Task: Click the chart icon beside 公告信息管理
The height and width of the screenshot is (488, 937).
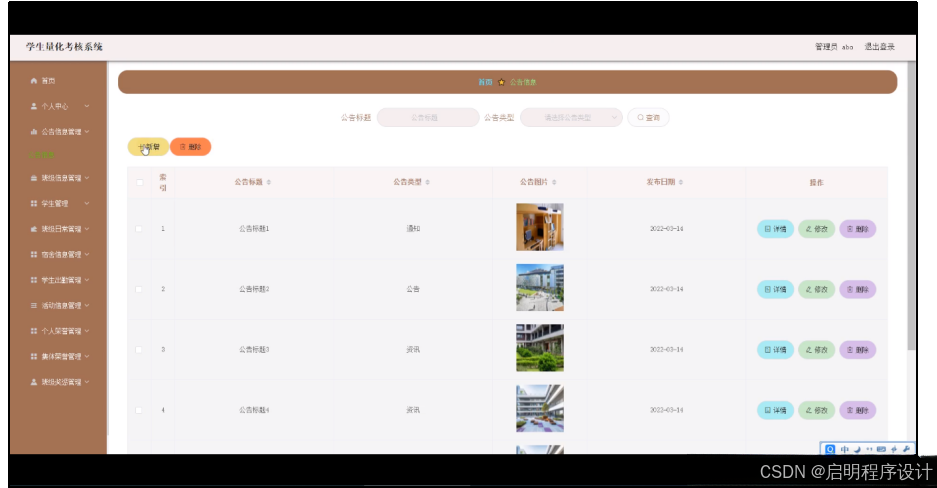Action: (x=34, y=132)
